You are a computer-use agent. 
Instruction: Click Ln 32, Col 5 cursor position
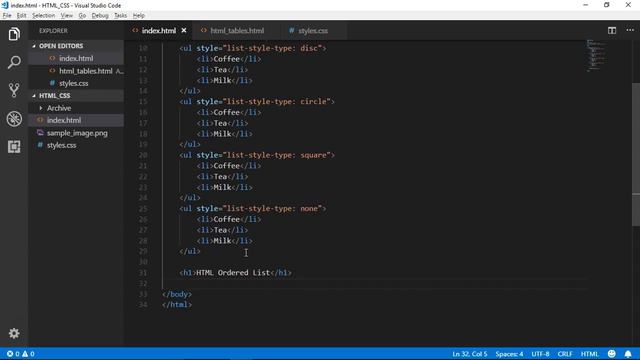[469, 354]
